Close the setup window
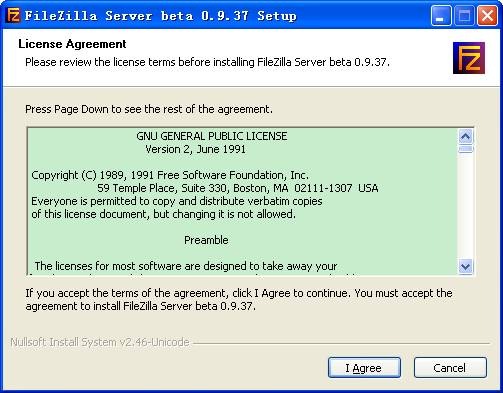503x393 pixels. coord(487,15)
